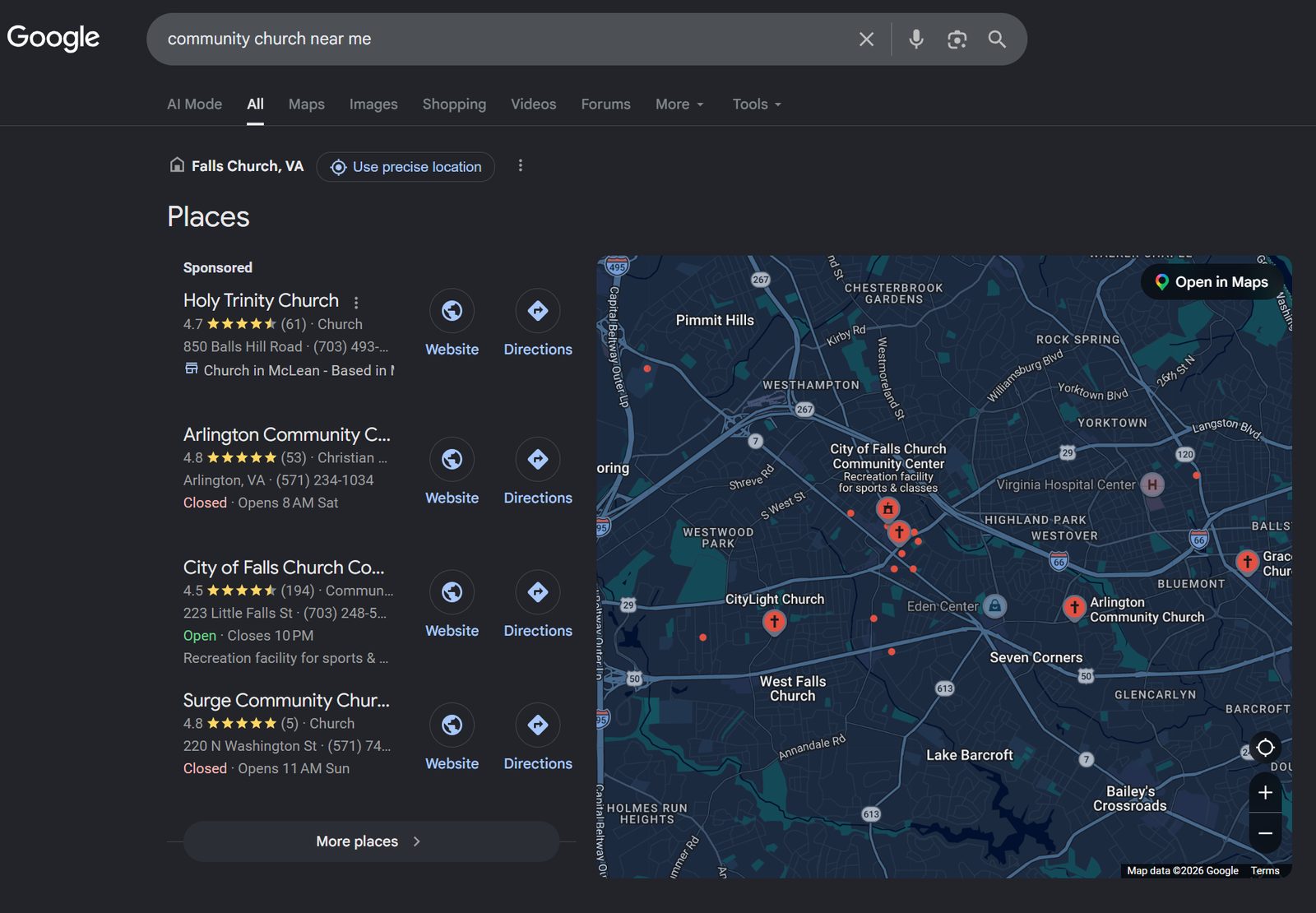Get directions to Surge Community Church
Viewport: 1316px width, 913px height.
538,725
